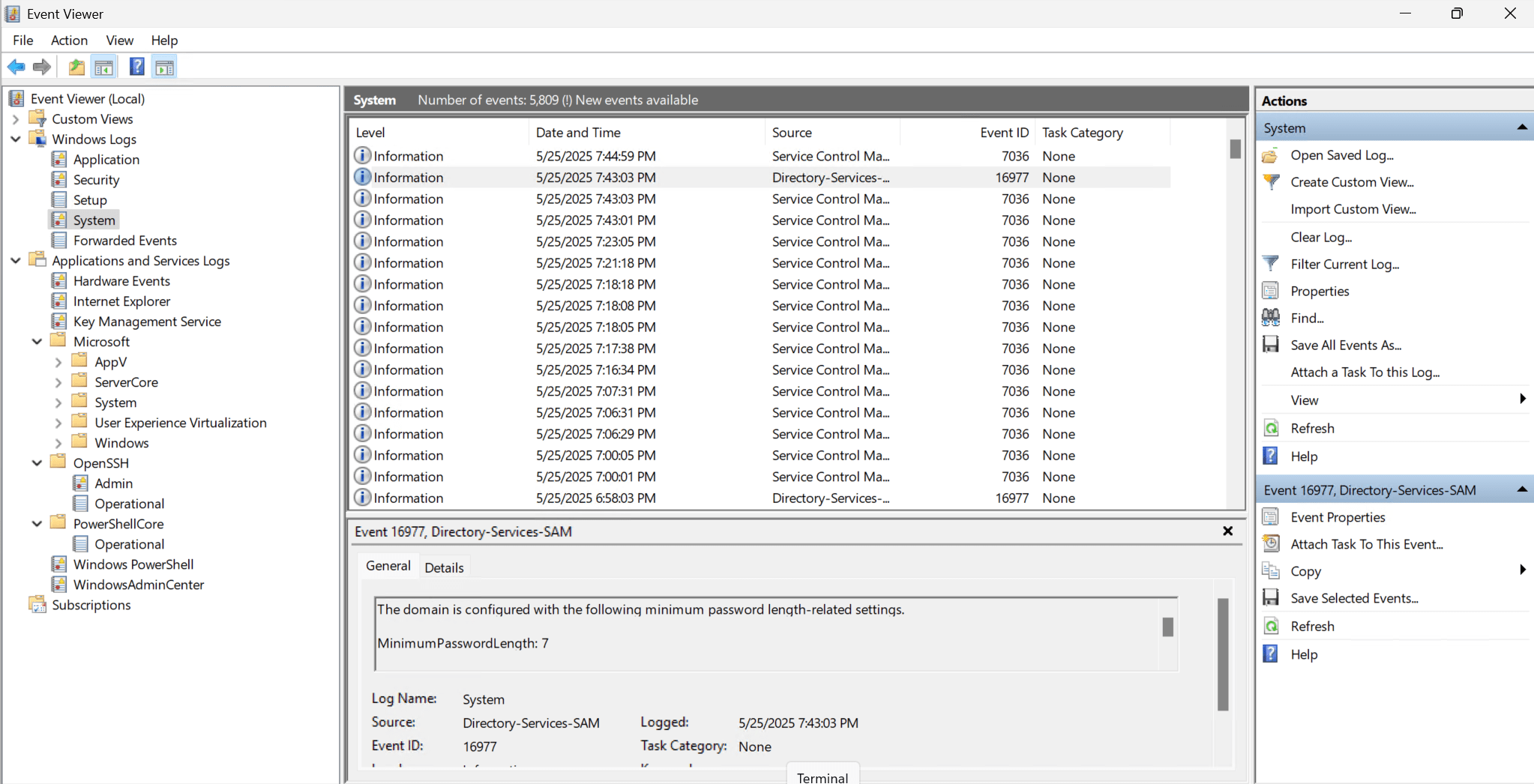Open the Action menu

(69, 40)
